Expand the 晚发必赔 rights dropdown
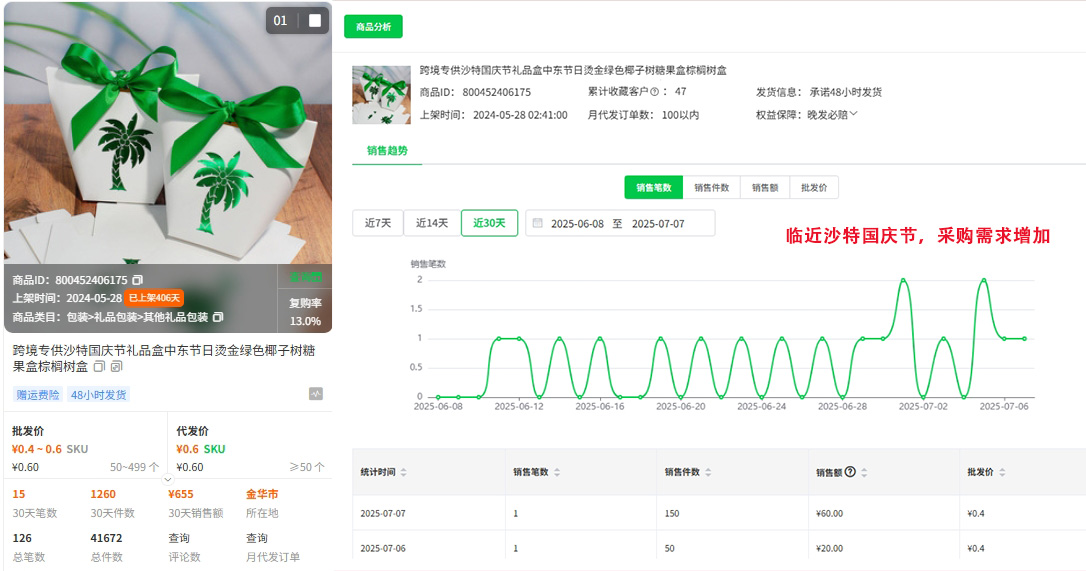Screen dimensions: 1086x571 click(x=853, y=114)
